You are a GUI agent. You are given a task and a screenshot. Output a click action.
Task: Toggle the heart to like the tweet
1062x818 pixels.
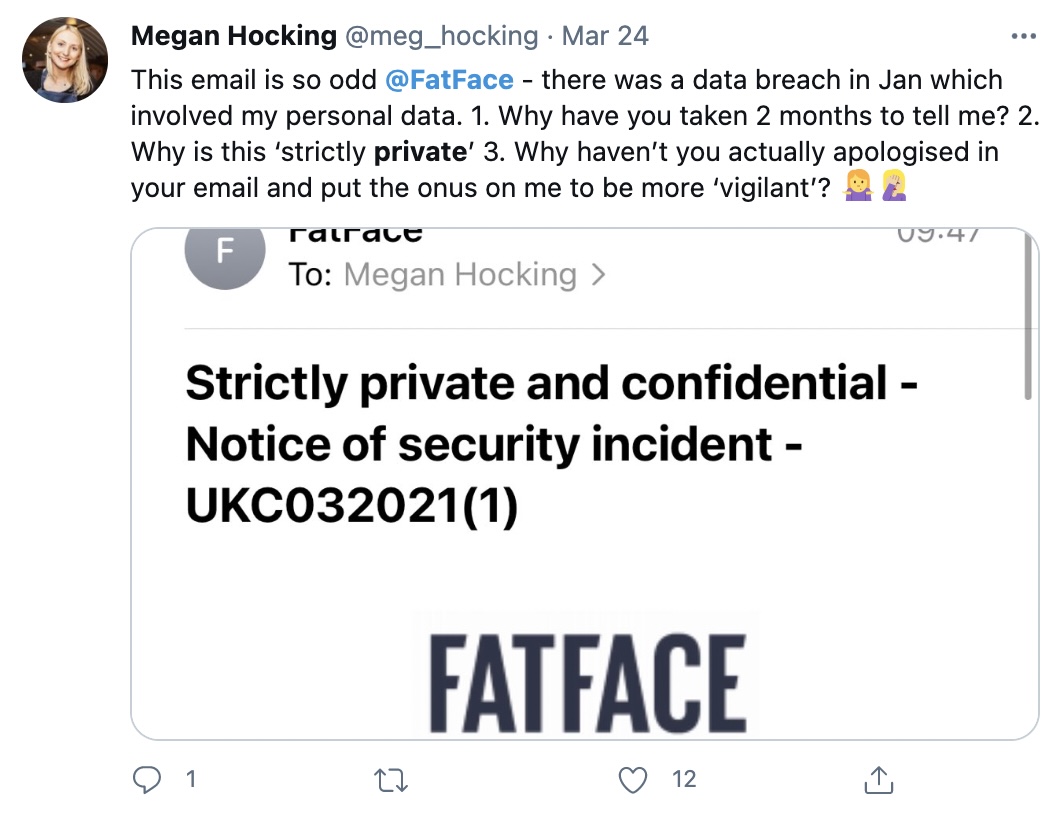(633, 778)
